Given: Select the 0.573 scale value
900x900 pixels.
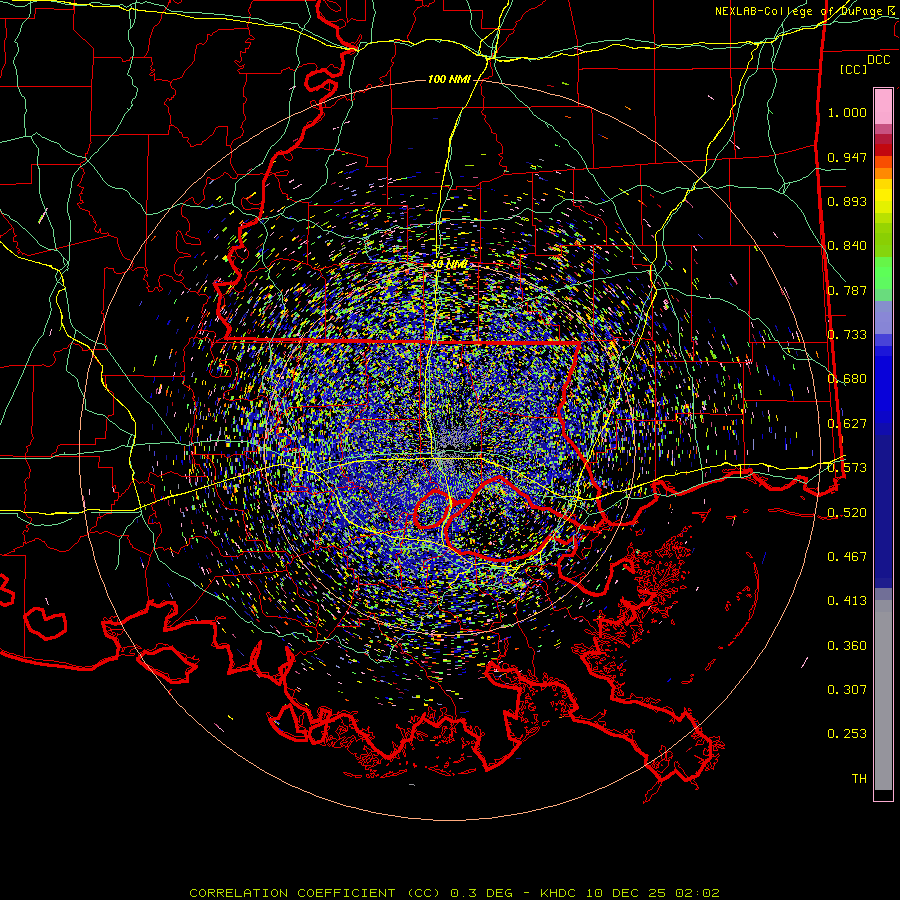Looking at the screenshot, I should 847,468.
